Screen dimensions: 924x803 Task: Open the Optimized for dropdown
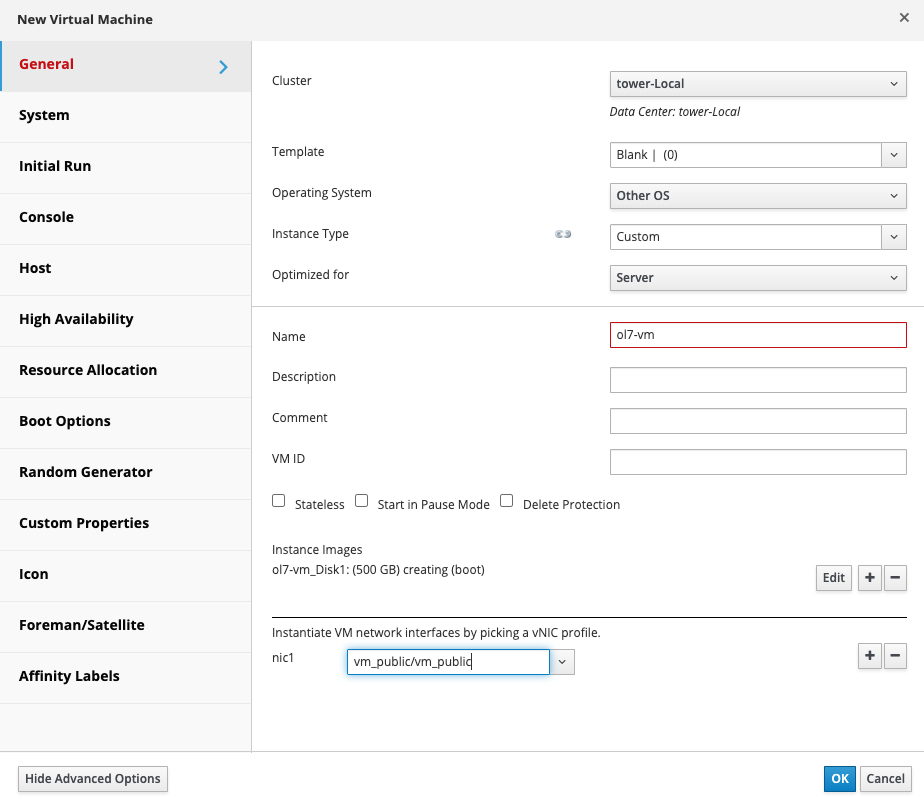click(x=758, y=278)
